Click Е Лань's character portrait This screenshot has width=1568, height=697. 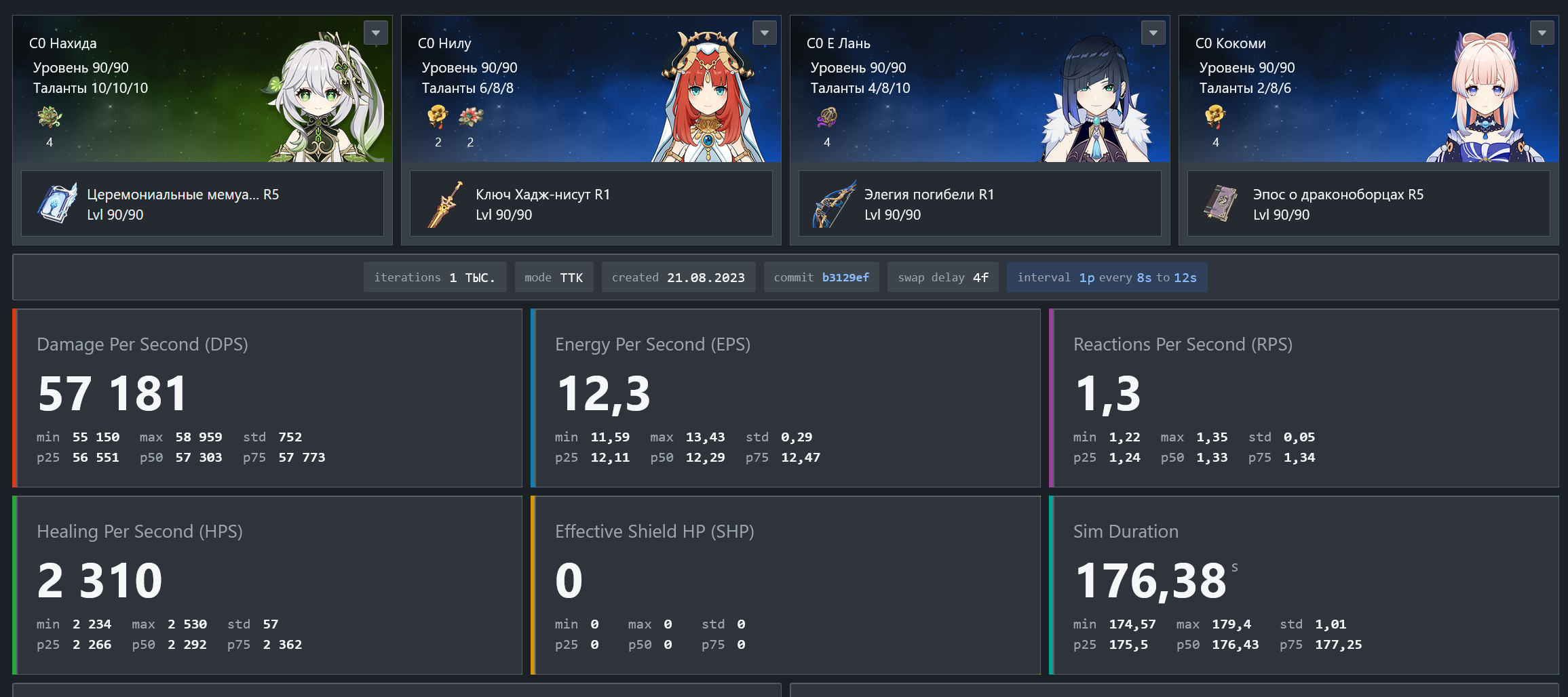click(x=1096, y=98)
